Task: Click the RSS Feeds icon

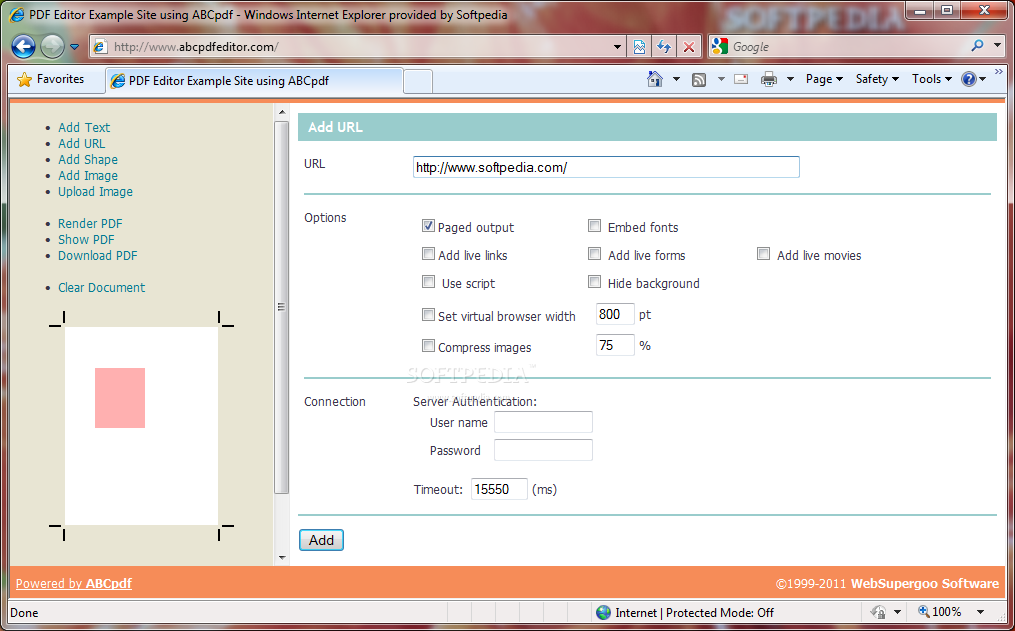Action: [698, 80]
